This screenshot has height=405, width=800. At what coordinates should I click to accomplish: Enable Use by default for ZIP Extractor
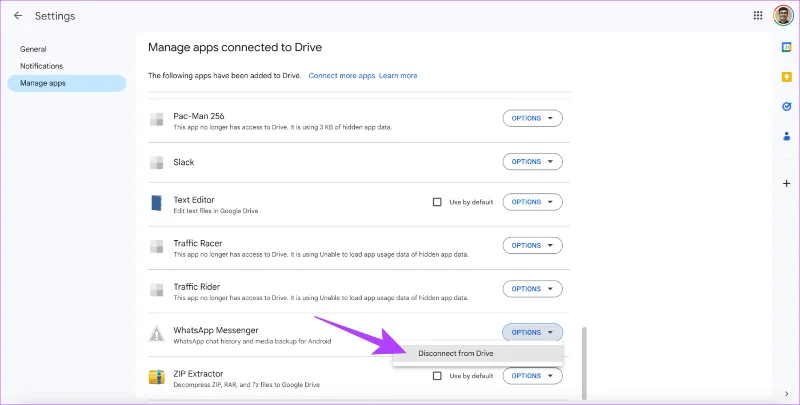click(x=437, y=376)
